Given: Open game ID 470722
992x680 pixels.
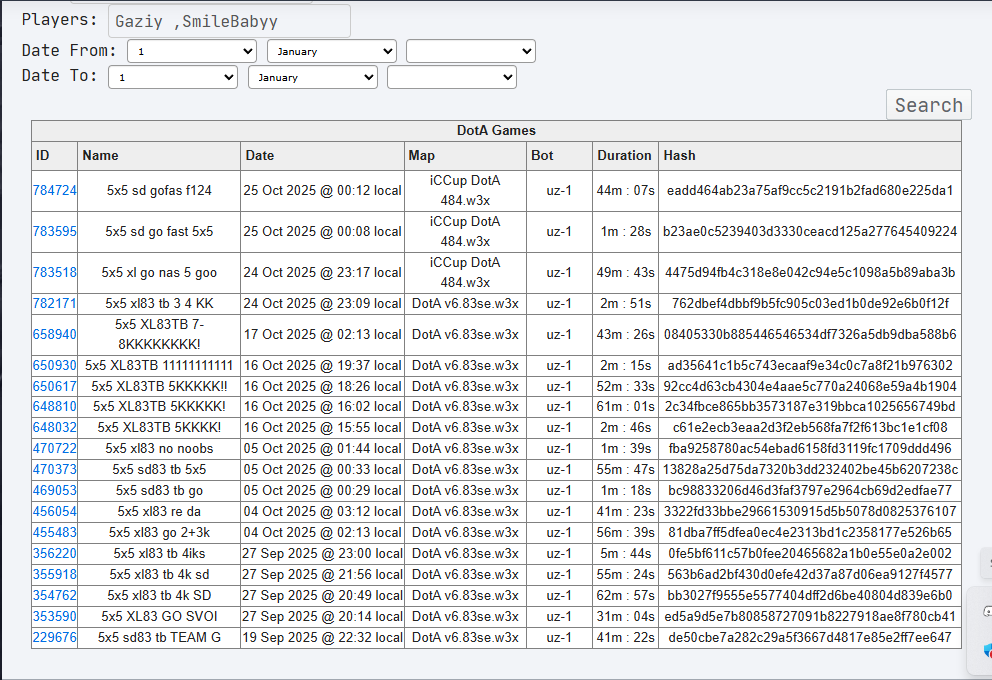Looking at the screenshot, I should tap(54, 449).
